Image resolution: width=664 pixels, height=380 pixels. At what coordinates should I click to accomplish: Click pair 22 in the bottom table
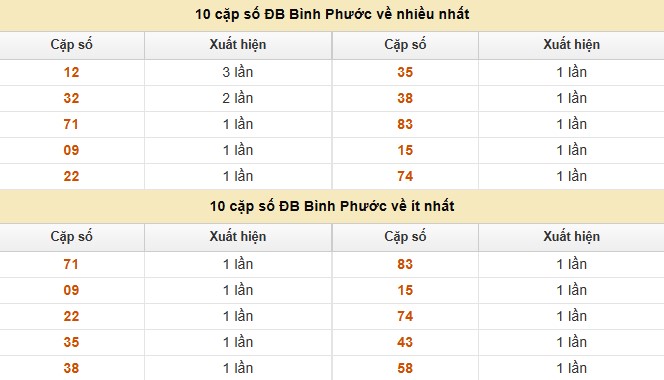[71, 316]
